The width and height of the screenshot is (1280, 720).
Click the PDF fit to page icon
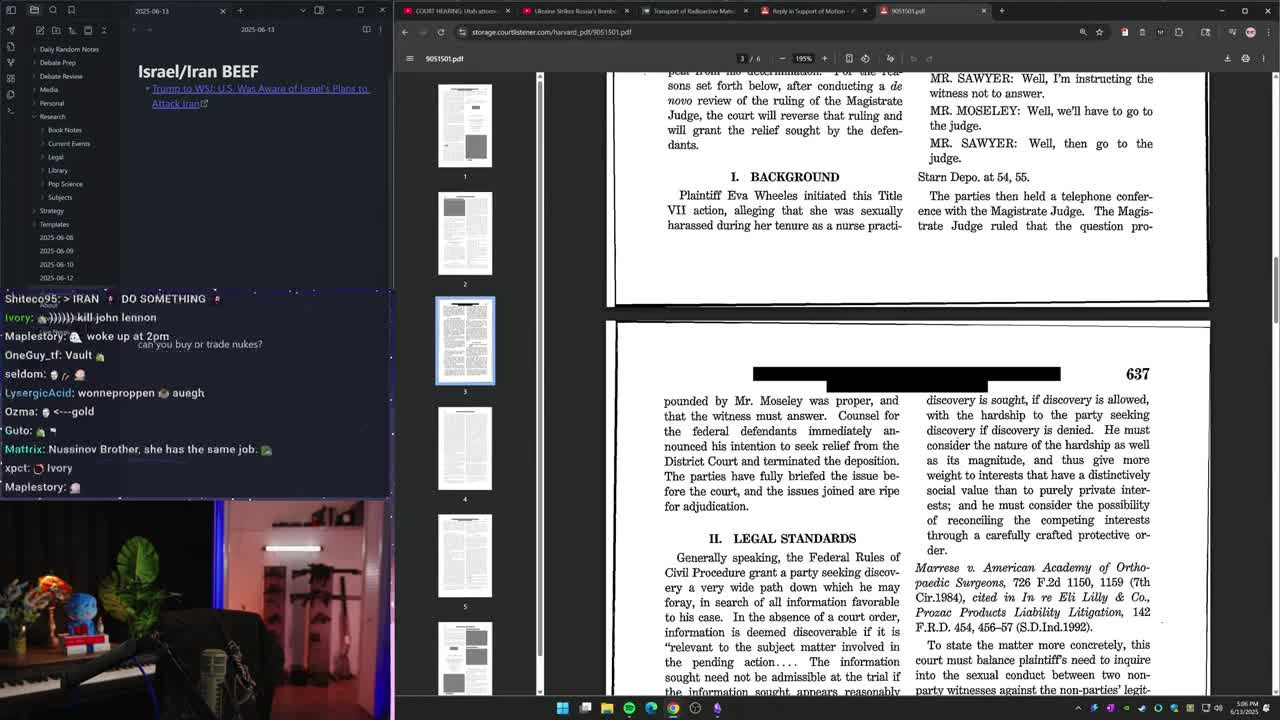[x=849, y=58]
